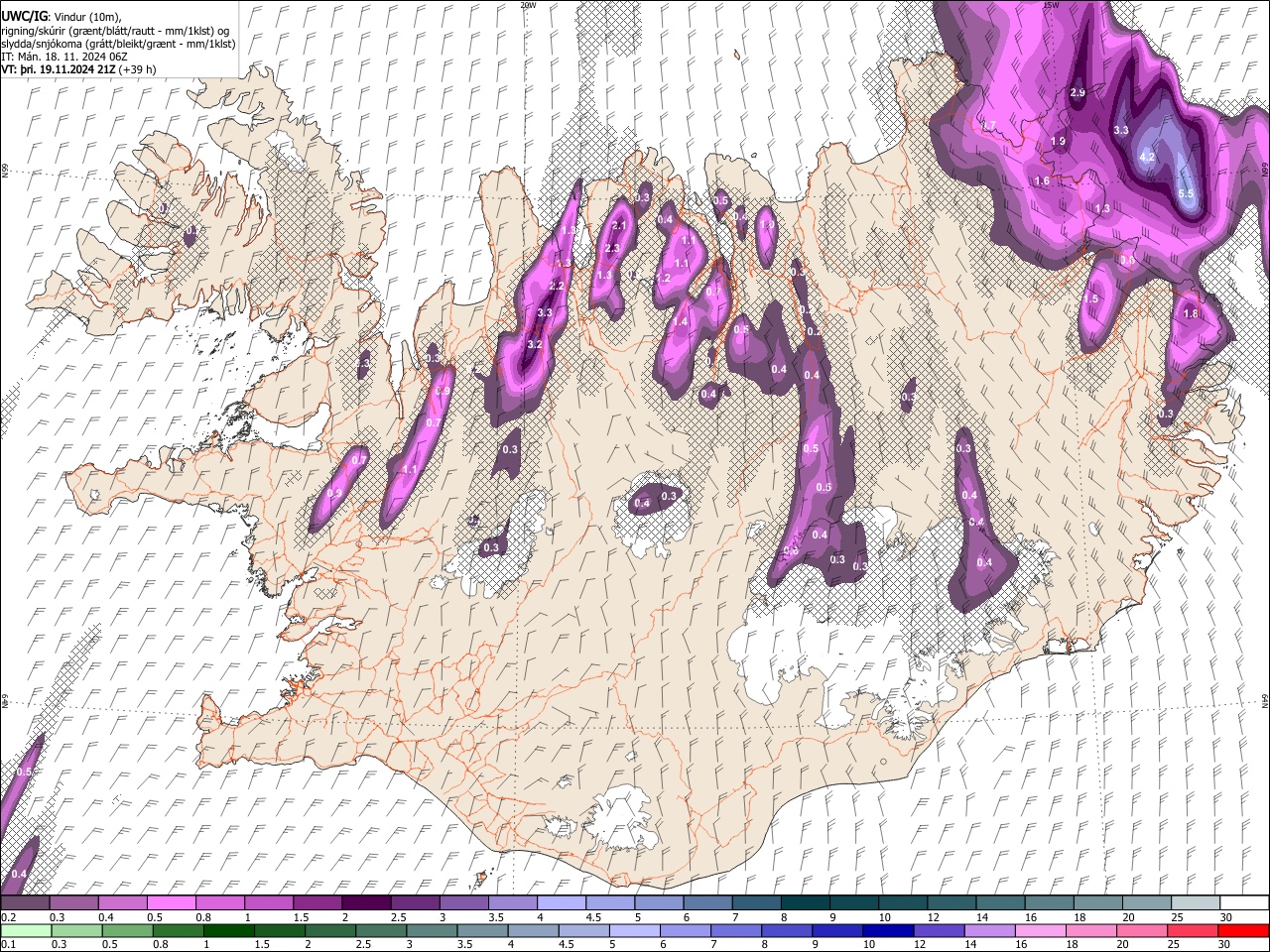The width and height of the screenshot is (1270, 952).
Task: Click the 4.2 precipitation value on map
Action: pos(1147,158)
